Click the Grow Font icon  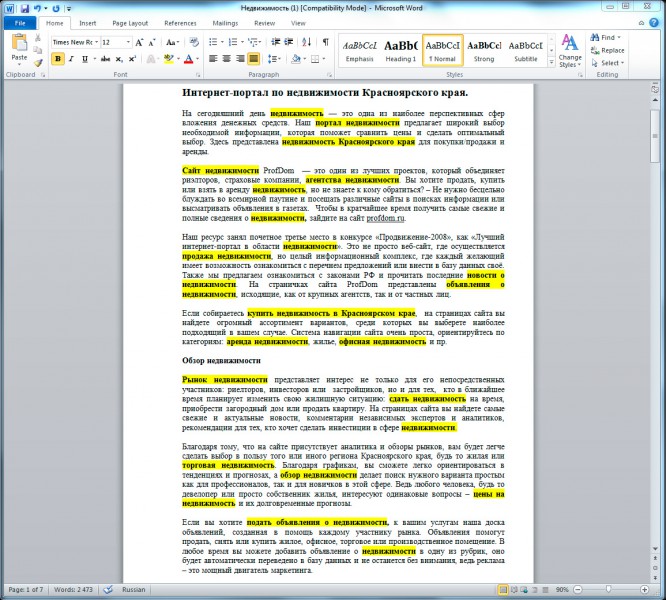[x=139, y=42]
